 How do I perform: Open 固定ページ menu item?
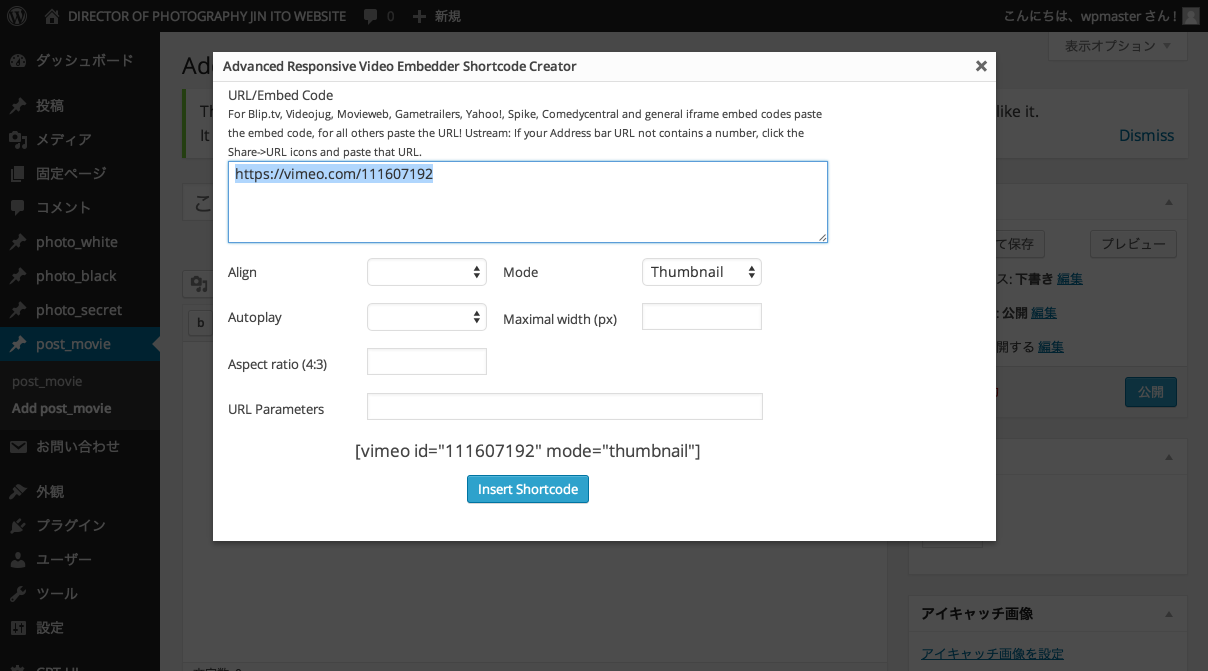(71, 173)
